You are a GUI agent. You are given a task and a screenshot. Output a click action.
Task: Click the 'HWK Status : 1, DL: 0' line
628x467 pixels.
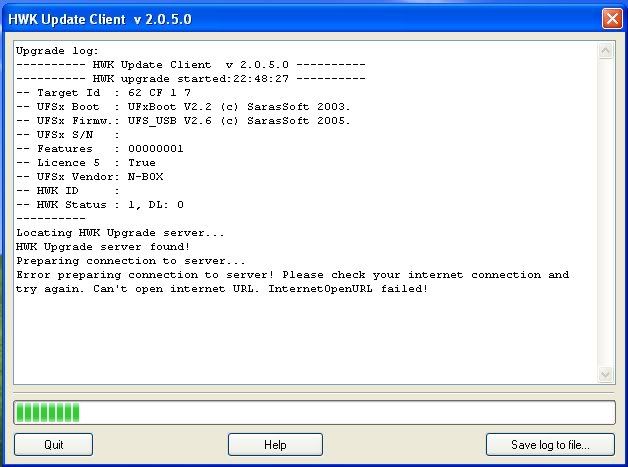[100, 205]
